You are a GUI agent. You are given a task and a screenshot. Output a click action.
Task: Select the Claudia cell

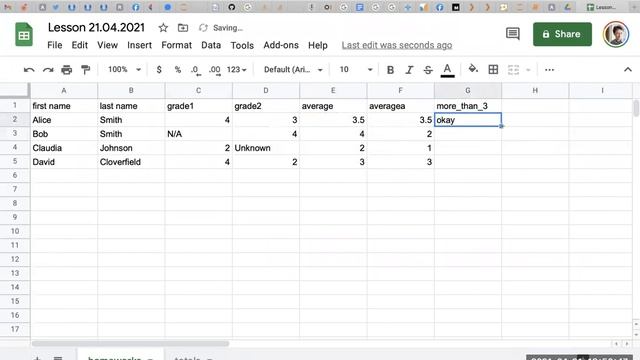[x=64, y=148]
